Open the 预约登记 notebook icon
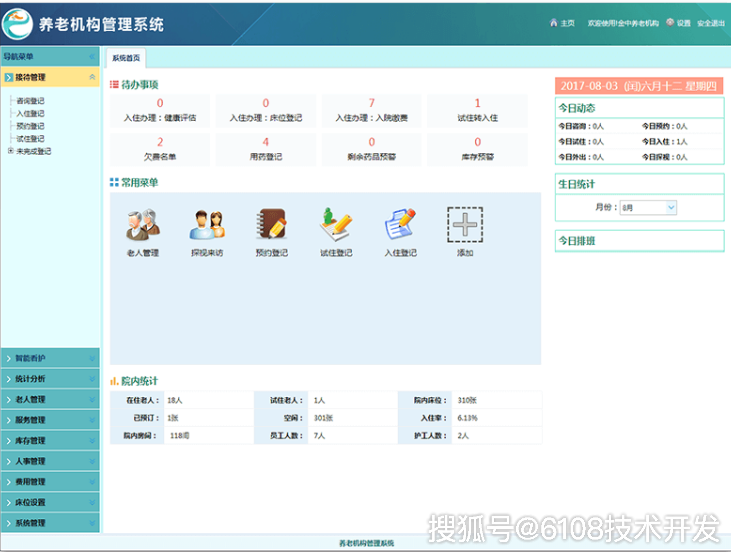 (271, 224)
